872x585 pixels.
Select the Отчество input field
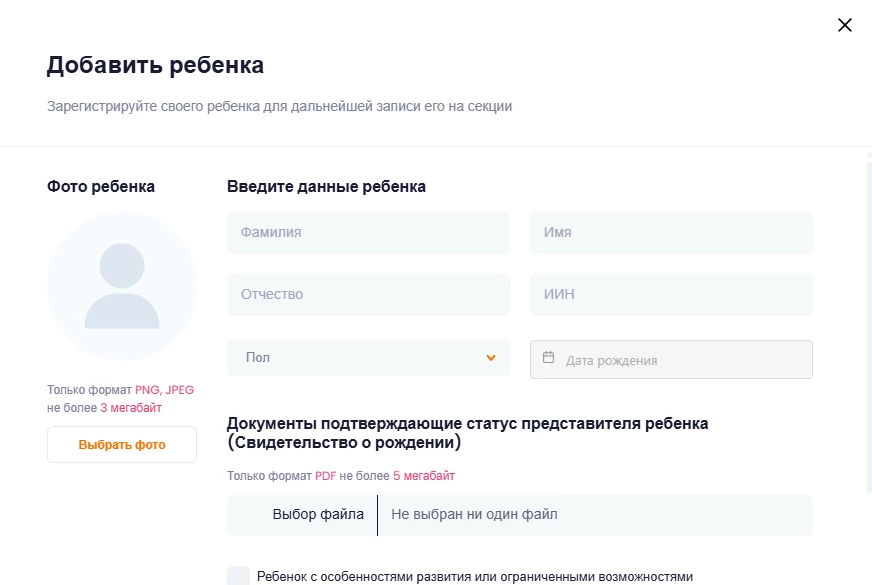[x=368, y=295]
